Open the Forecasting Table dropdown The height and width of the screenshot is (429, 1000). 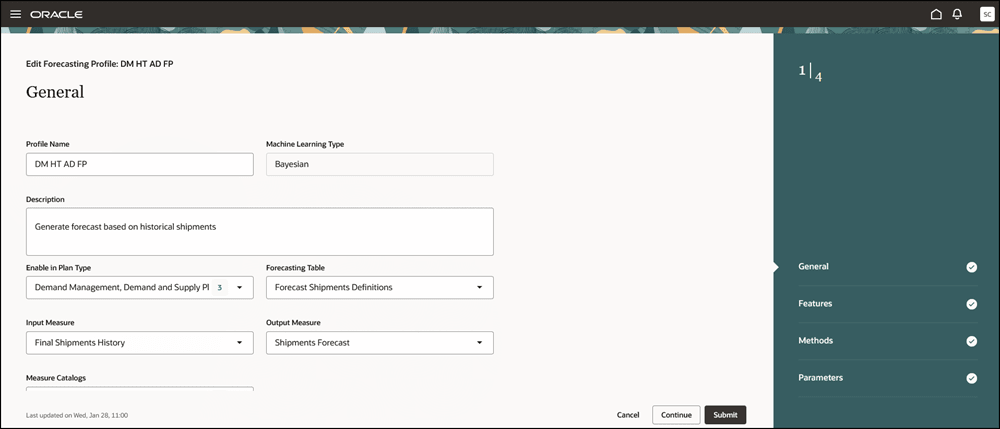pos(379,287)
